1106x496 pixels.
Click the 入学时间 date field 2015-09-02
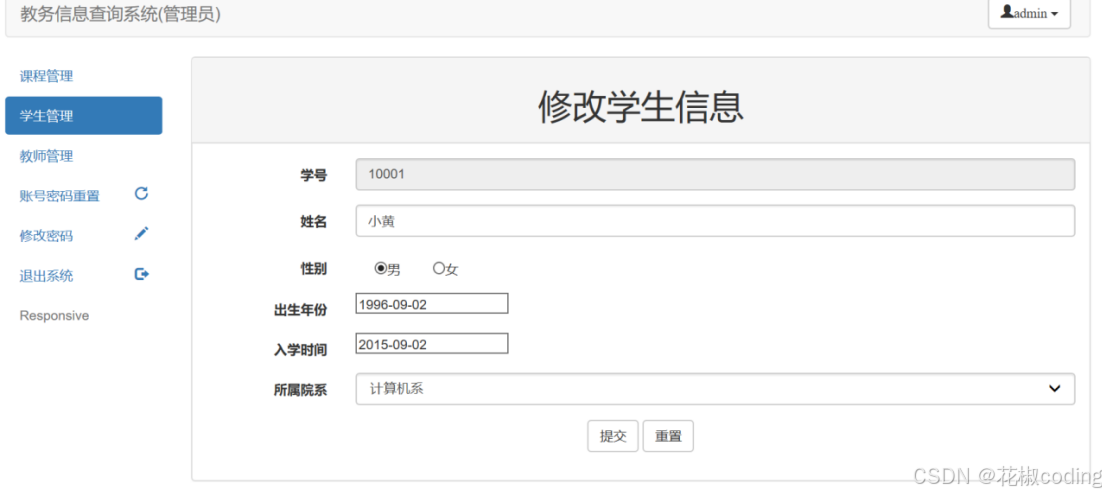432,344
